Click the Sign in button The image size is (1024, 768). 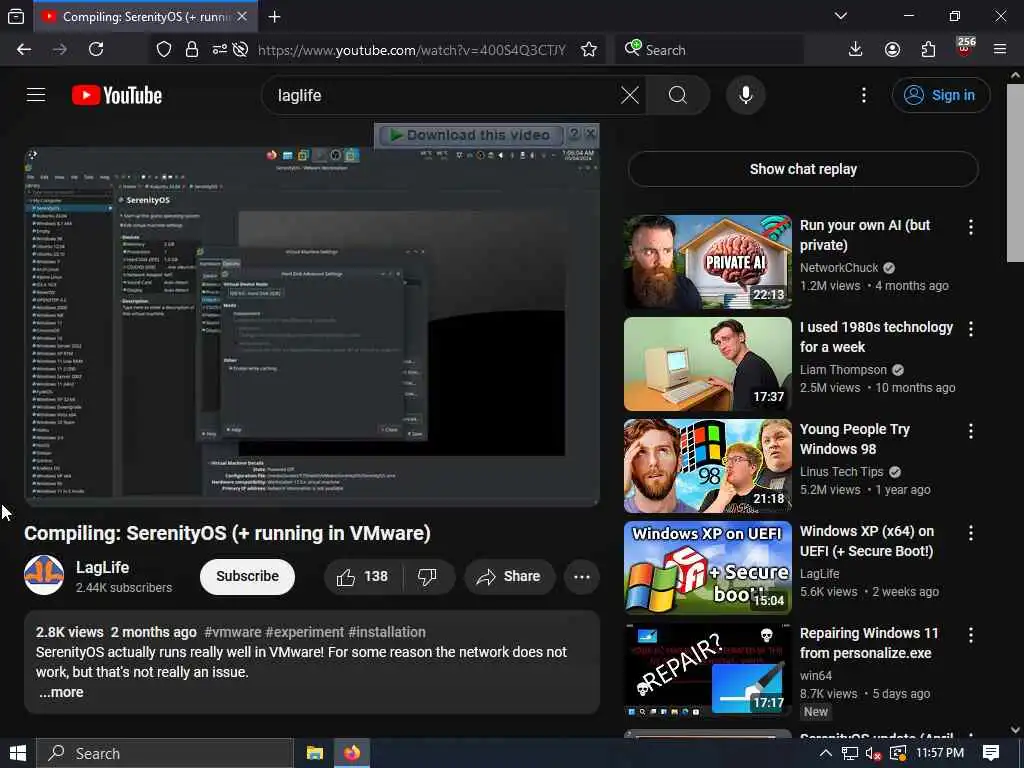940,95
